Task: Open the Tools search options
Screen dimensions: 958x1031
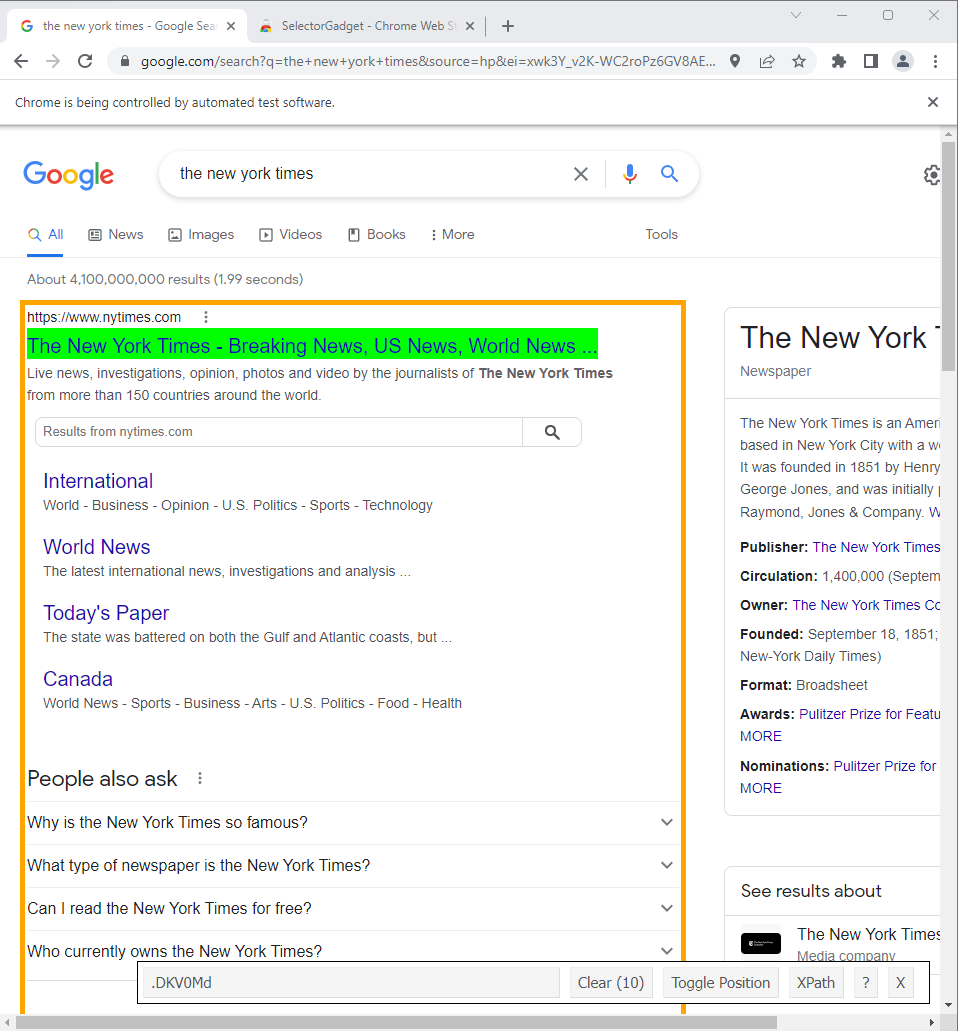Action: pyautogui.click(x=661, y=235)
